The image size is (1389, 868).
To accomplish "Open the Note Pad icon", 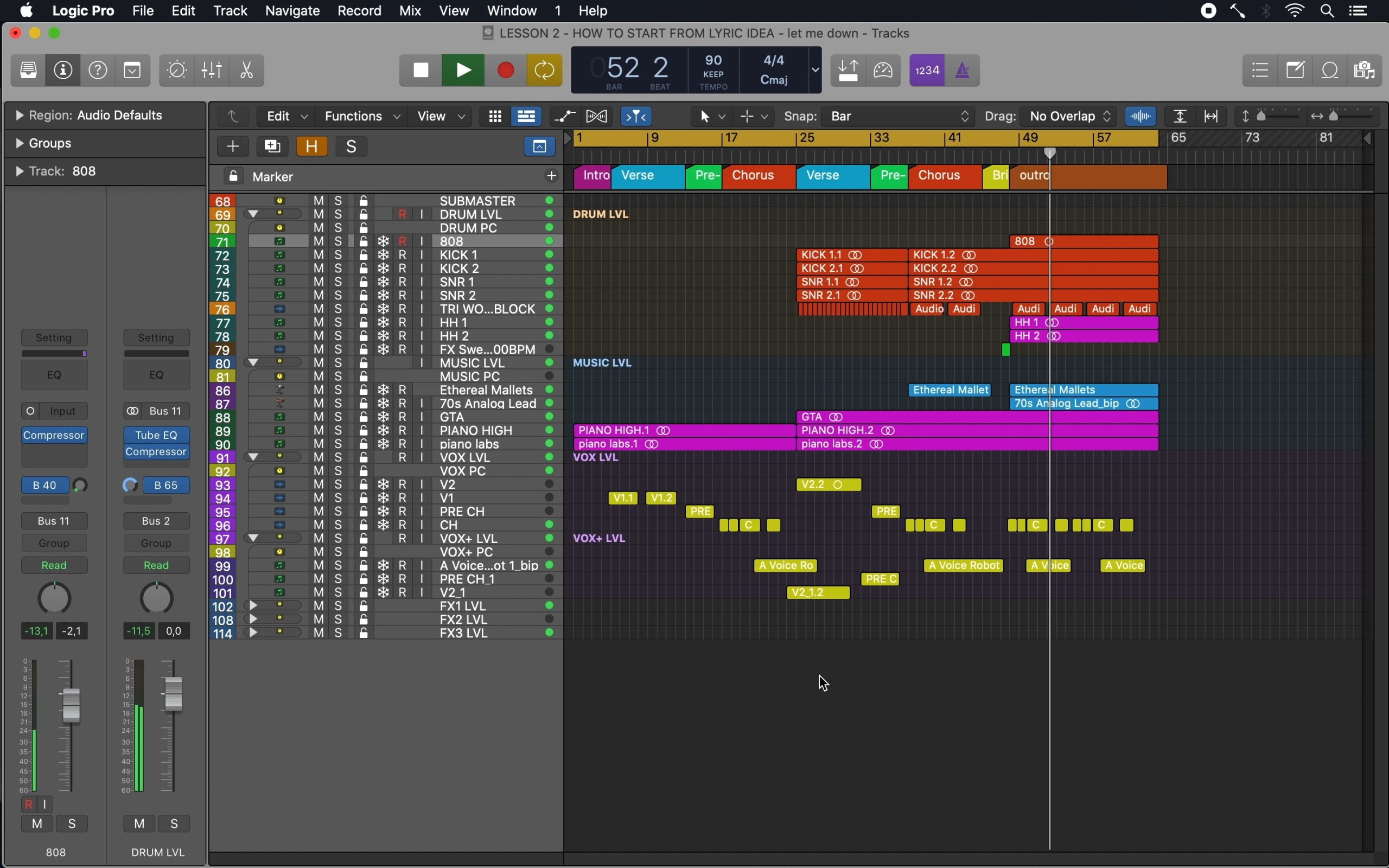I will (1295, 70).
